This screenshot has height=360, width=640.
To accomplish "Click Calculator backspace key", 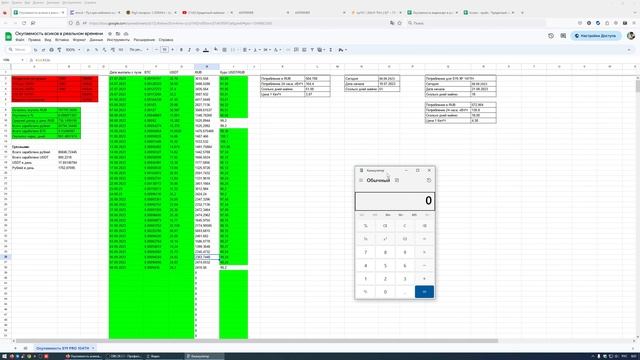I will (424, 226).
